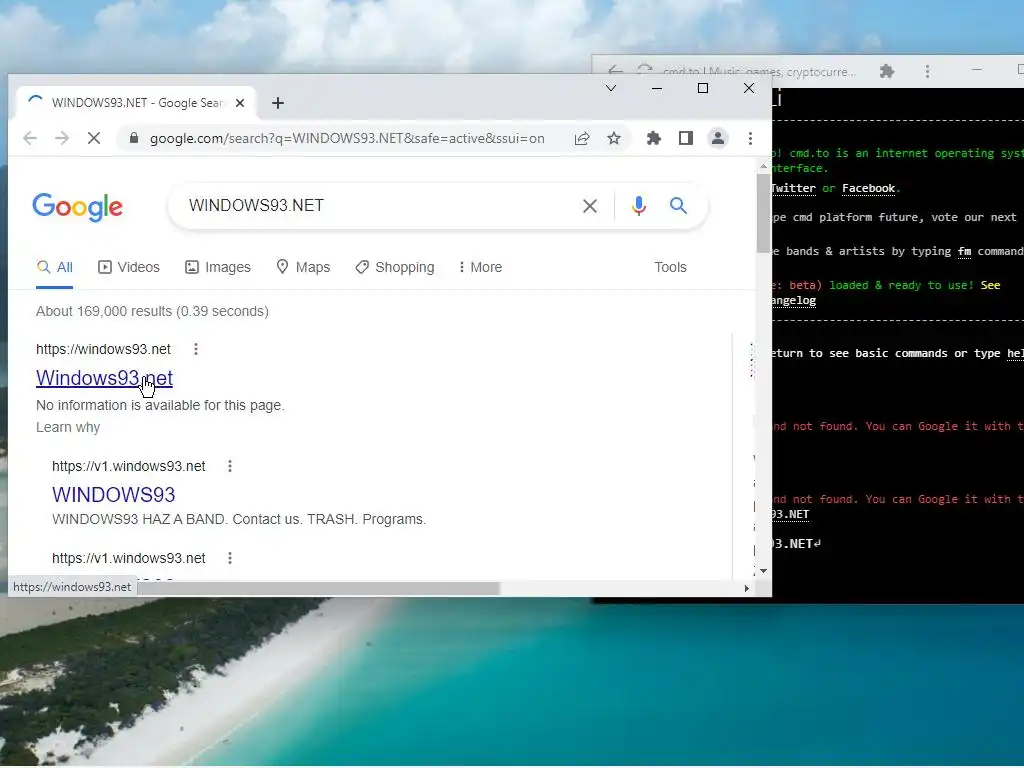Click the WINDOWS93 HAZ A BAND snippet text
The image size is (1024, 768).
(239, 519)
